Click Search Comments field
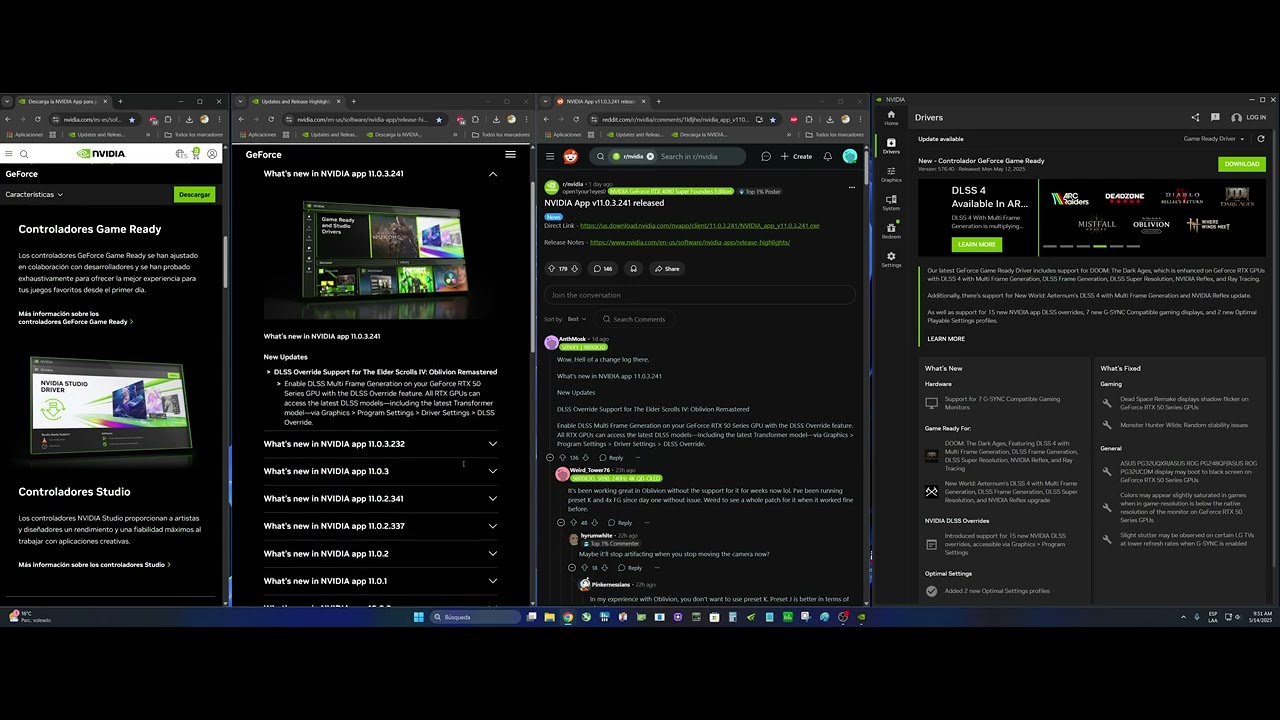 tap(637, 319)
